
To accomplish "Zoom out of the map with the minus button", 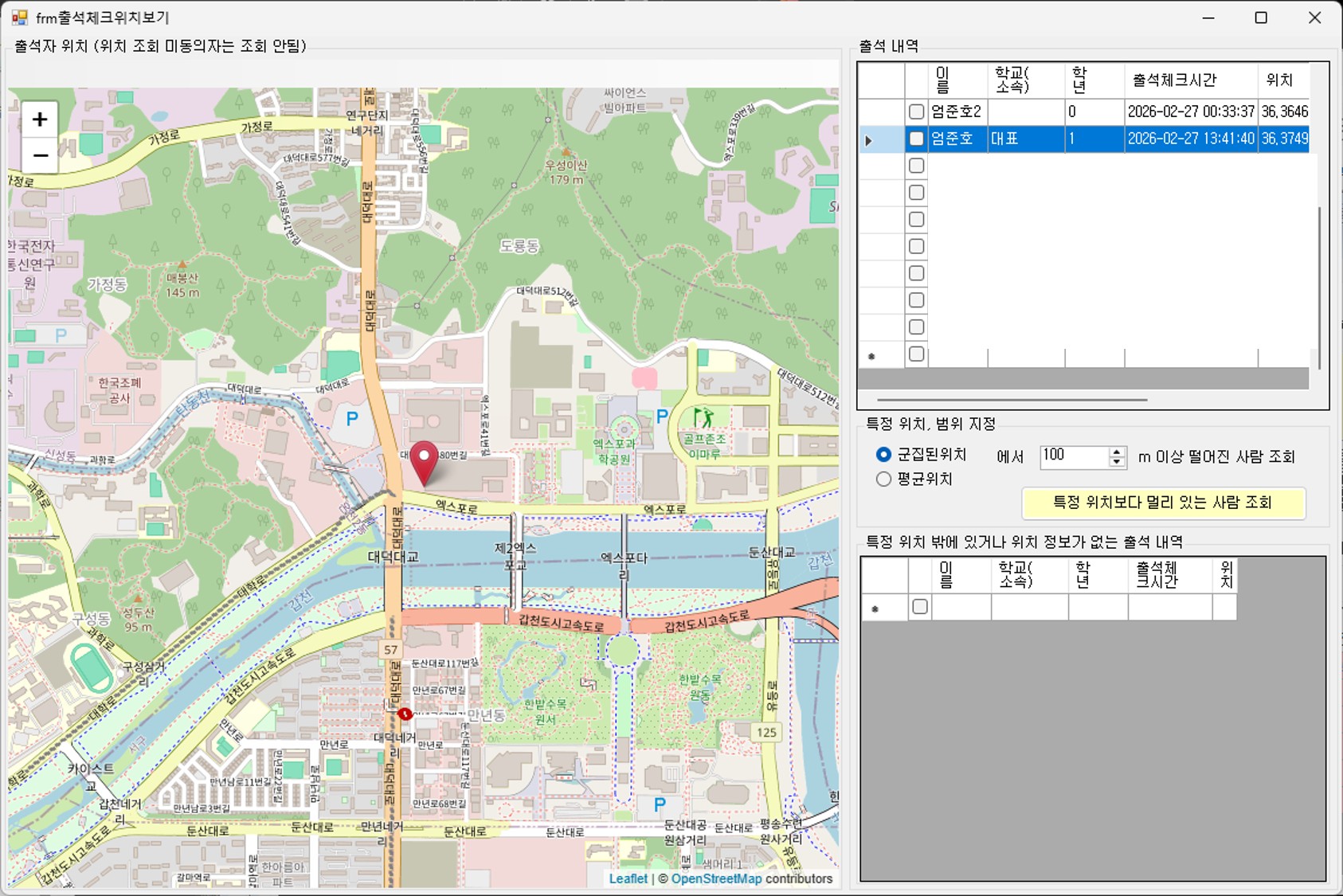I will coord(40,155).
